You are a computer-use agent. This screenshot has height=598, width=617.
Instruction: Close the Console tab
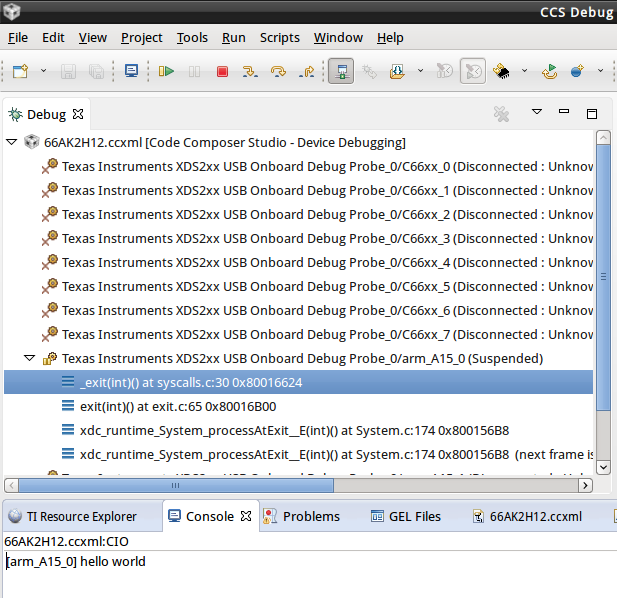pyautogui.click(x=246, y=516)
